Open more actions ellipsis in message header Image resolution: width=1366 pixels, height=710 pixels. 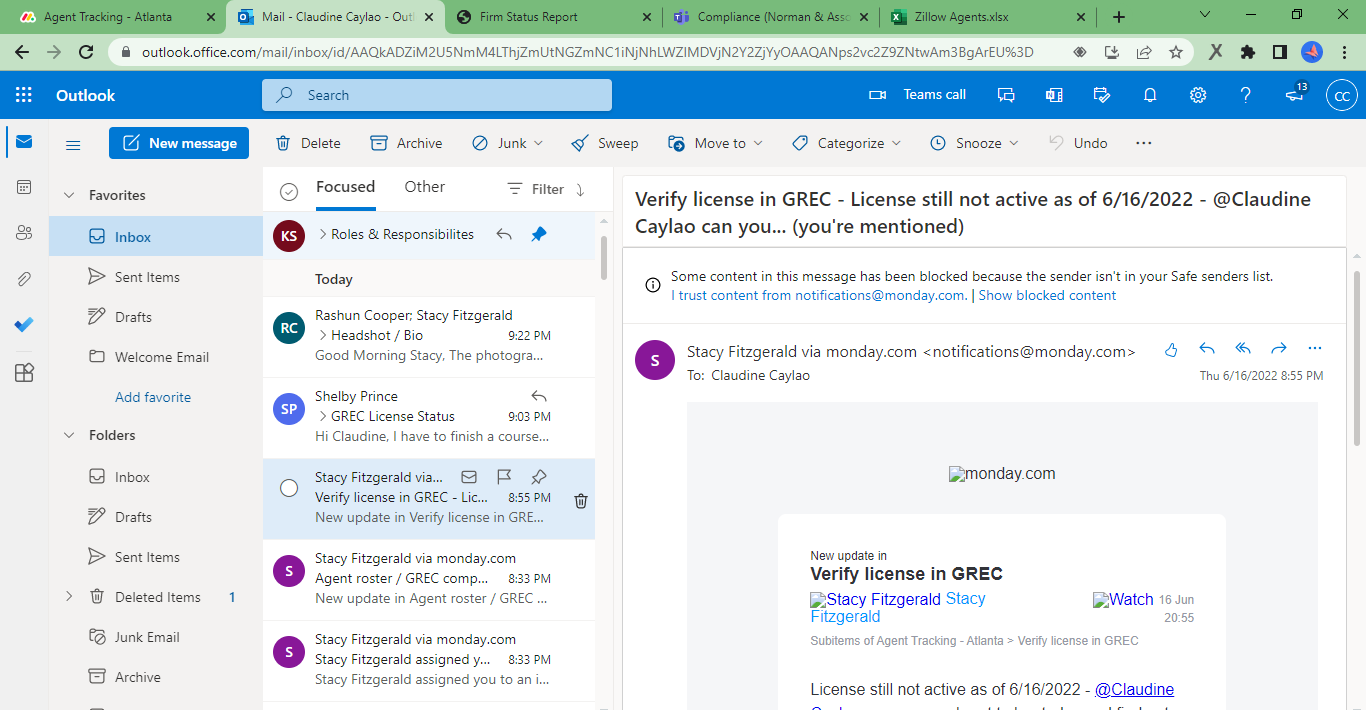[1315, 349]
